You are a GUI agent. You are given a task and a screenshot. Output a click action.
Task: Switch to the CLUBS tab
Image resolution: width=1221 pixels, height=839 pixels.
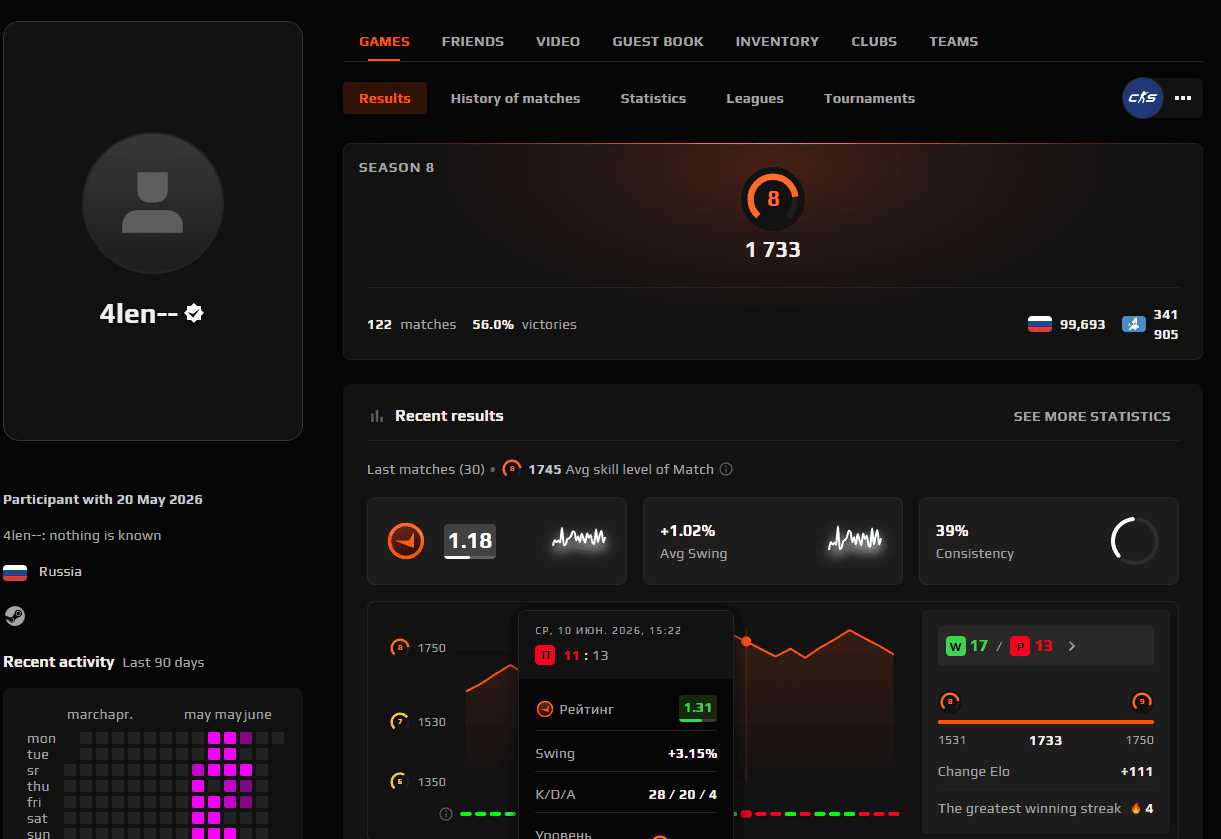(x=874, y=42)
